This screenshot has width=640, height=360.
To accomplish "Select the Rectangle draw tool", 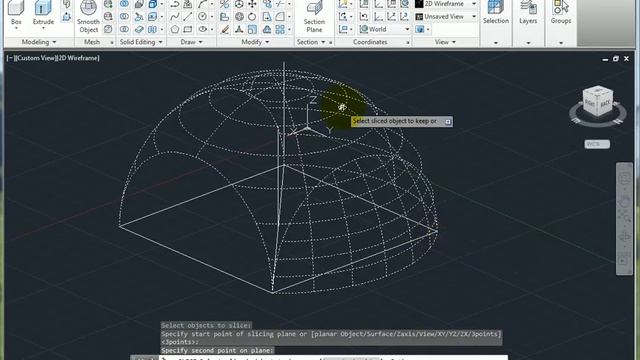I will (x=188, y=29).
